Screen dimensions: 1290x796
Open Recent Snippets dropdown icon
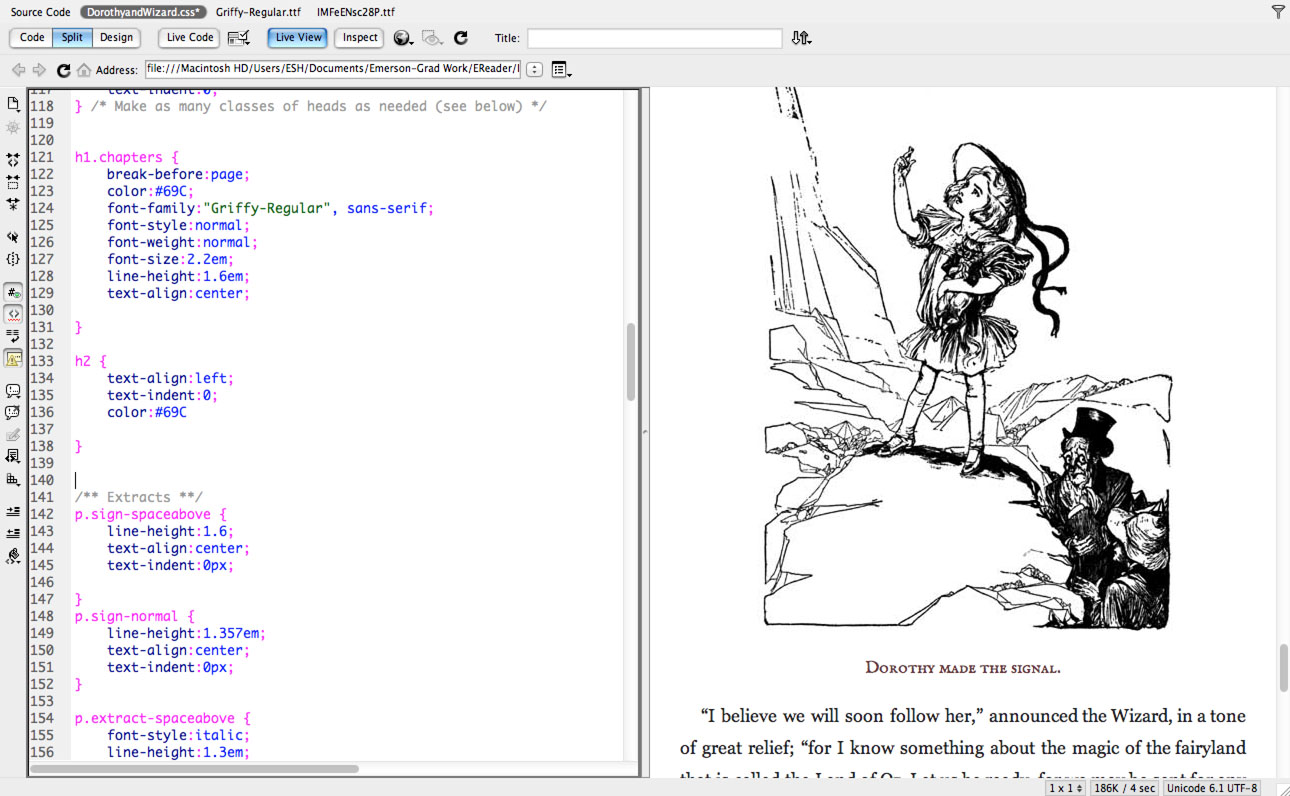coord(13,457)
